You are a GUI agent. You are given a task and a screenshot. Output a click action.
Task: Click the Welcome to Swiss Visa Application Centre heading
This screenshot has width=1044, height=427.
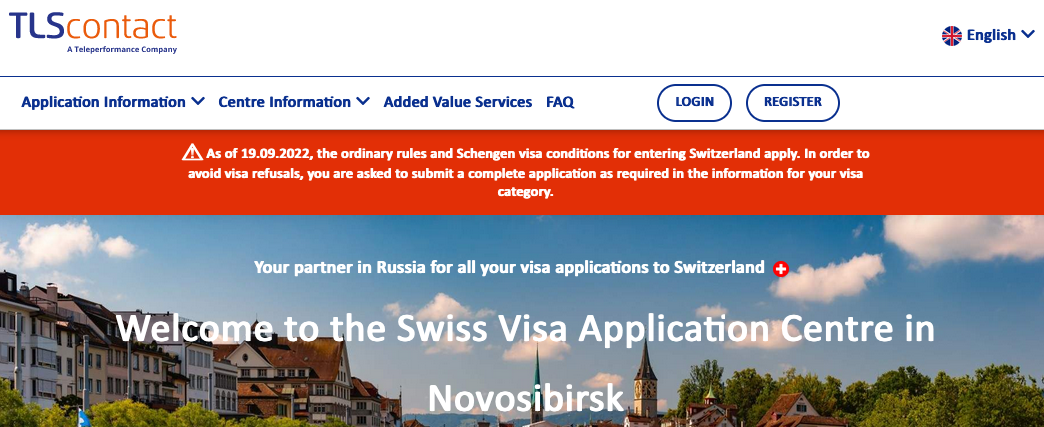pyautogui.click(x=526, y=329)
